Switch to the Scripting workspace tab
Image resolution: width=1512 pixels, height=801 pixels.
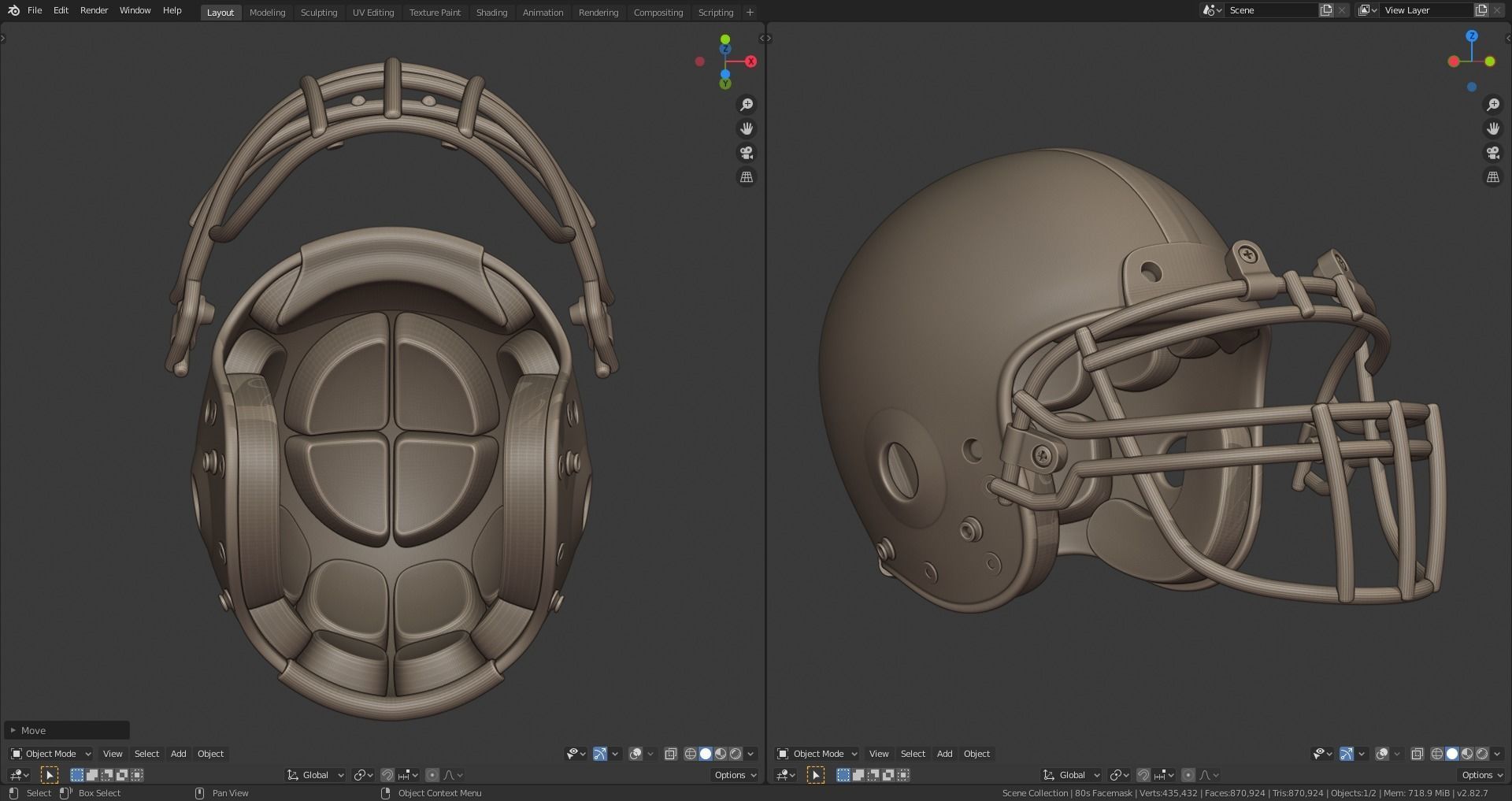pyautogui.click(x=716, y=13)
